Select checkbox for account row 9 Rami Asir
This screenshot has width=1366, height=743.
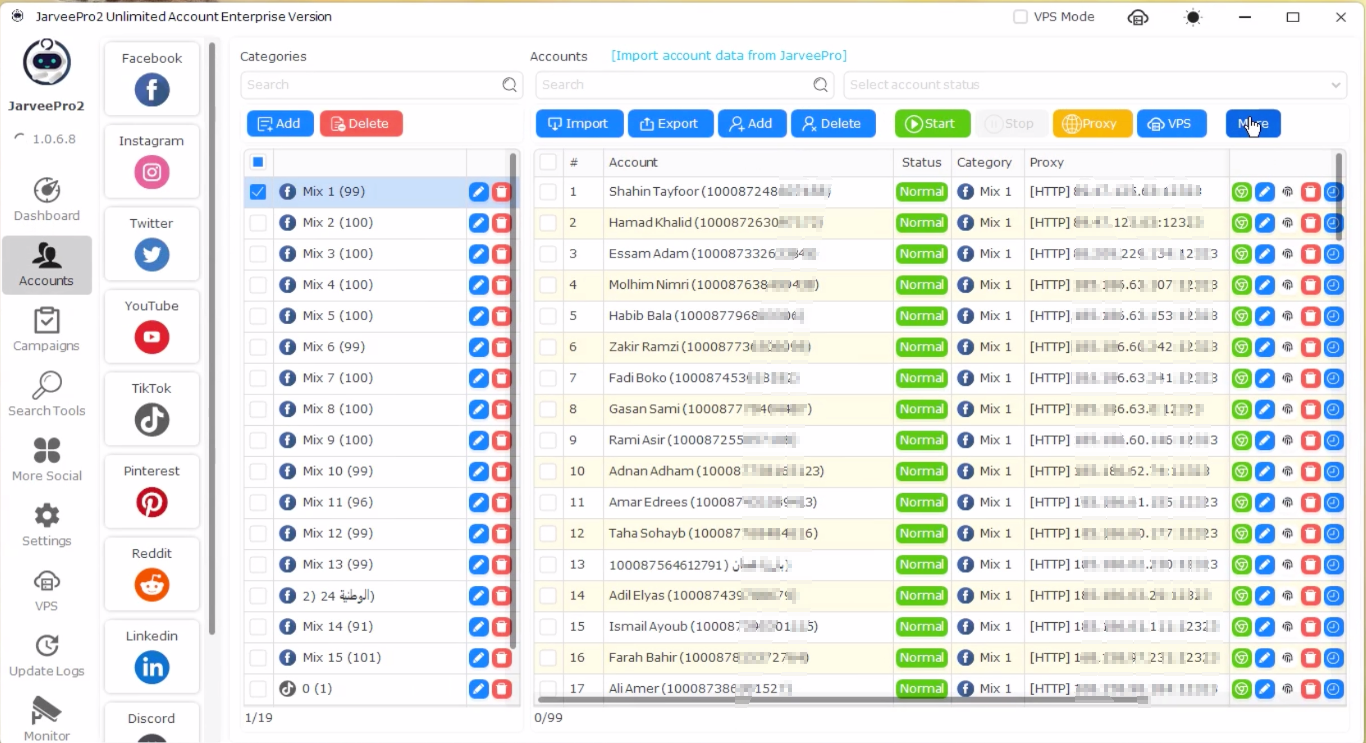[x=548, y=440]
